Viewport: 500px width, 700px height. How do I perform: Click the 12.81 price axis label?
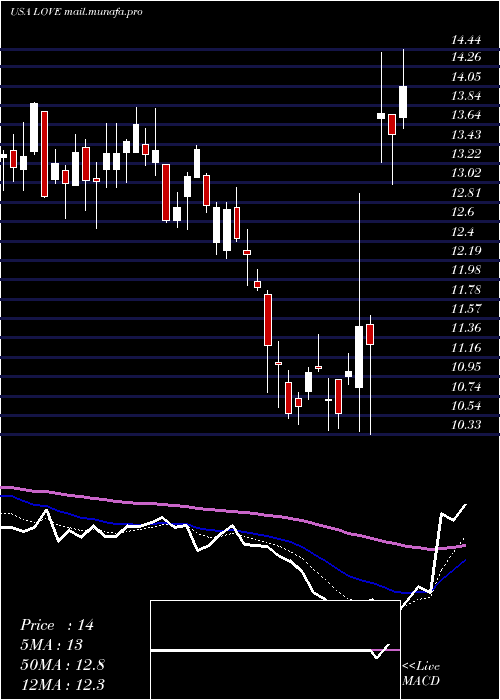coord(466,193)
